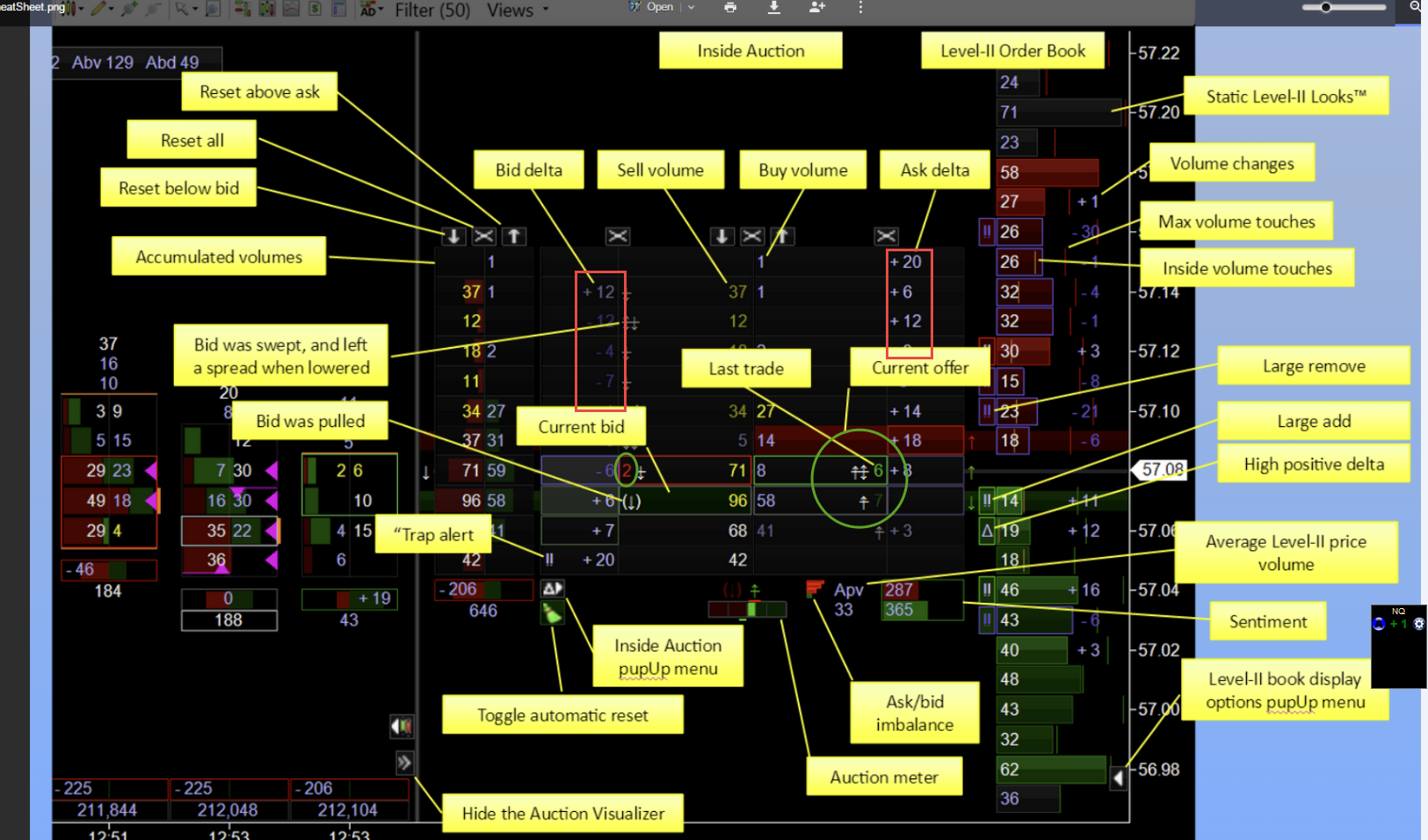
Task: Click the 211,844 volume value
Action: pos(107,810)
